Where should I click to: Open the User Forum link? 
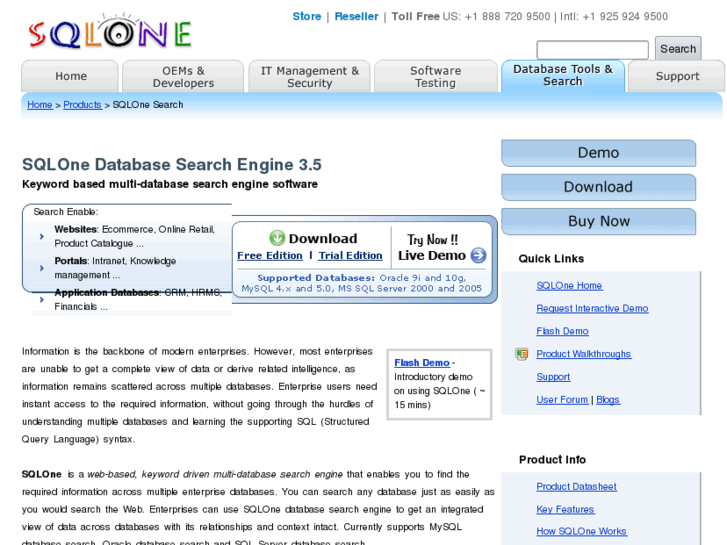point(562,399)
